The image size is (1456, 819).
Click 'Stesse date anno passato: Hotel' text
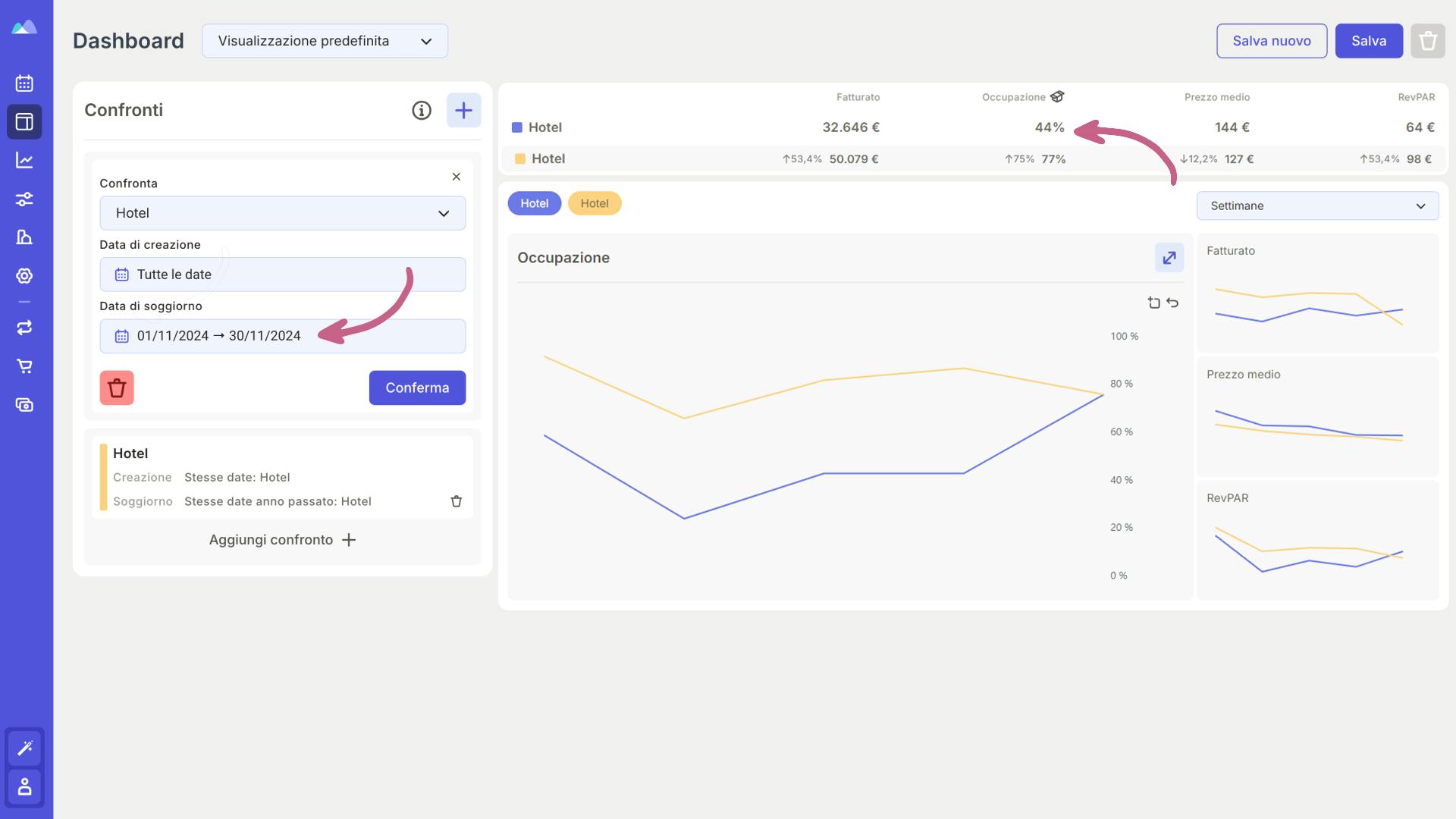pos(278,501)
